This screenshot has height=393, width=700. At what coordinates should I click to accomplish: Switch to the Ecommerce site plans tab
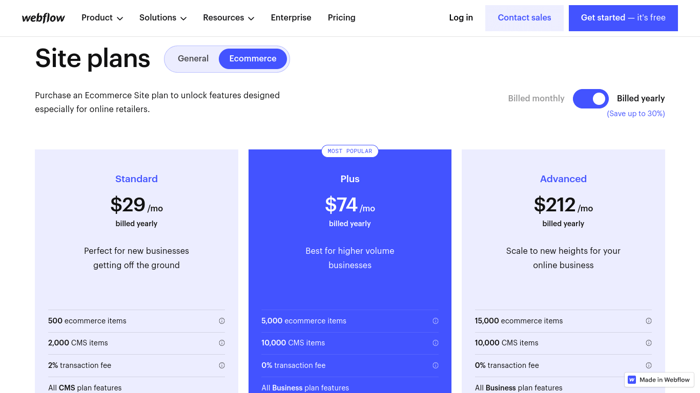[x=253, y=59]
